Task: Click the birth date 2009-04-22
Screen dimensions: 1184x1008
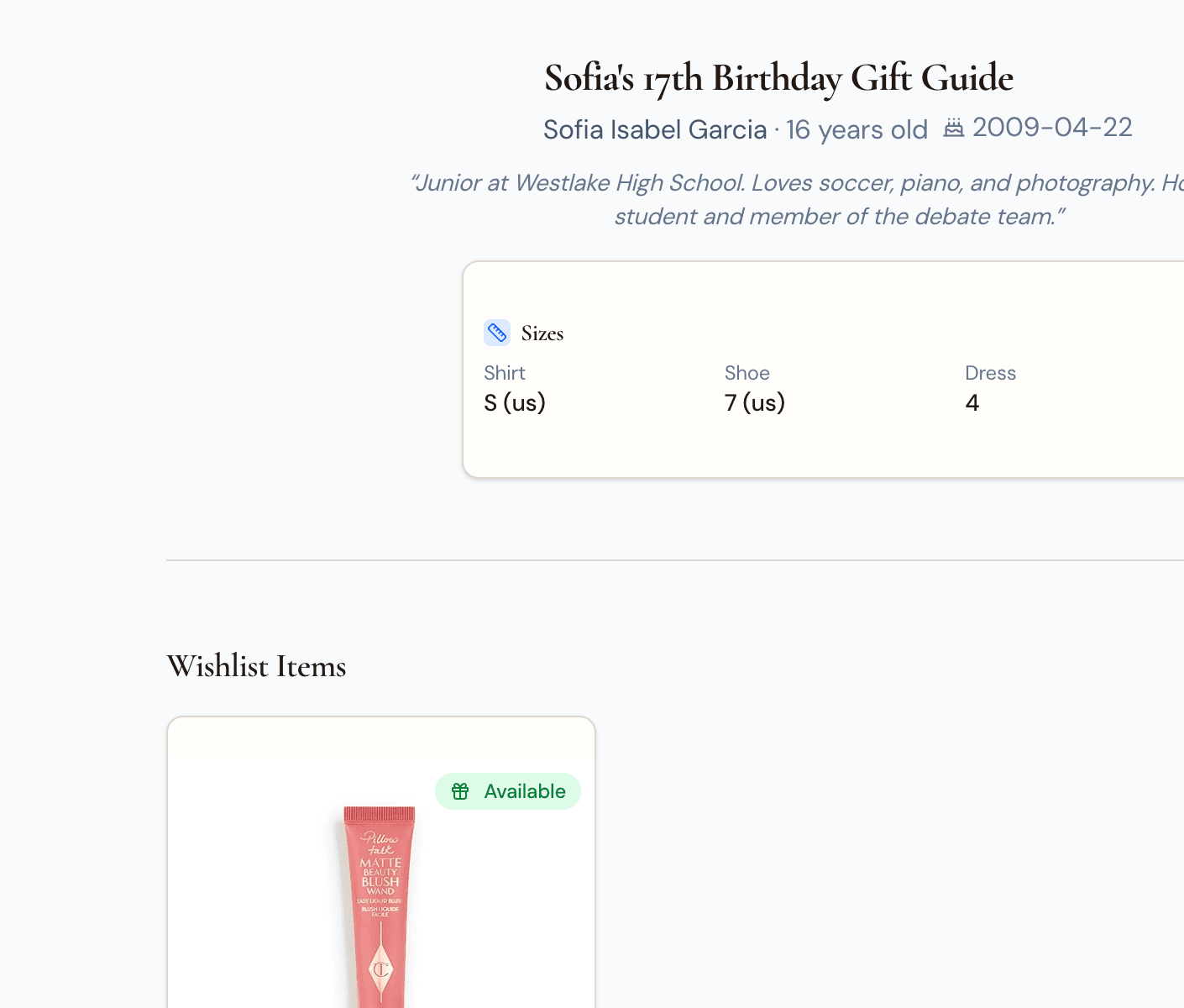Action: (x=1051, y=128)
